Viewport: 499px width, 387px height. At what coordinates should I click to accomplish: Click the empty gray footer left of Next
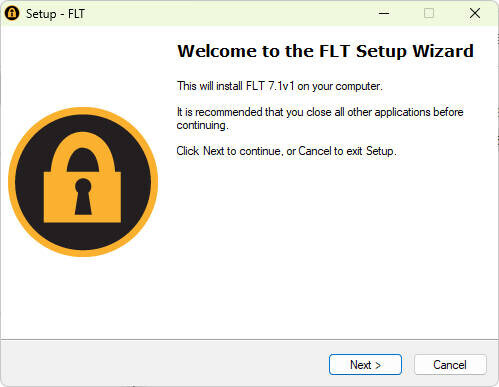click(x=163, y=364)
